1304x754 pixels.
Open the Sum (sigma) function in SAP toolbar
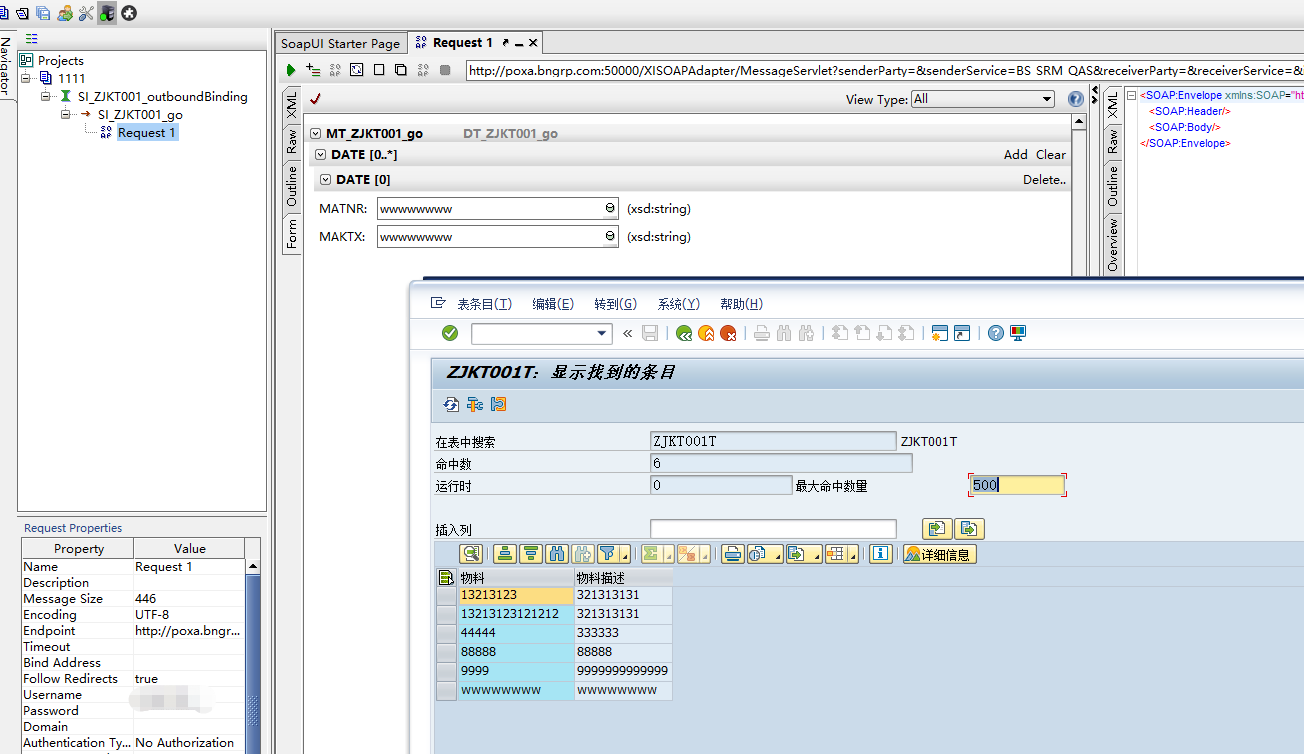click(x=650, y=553)
